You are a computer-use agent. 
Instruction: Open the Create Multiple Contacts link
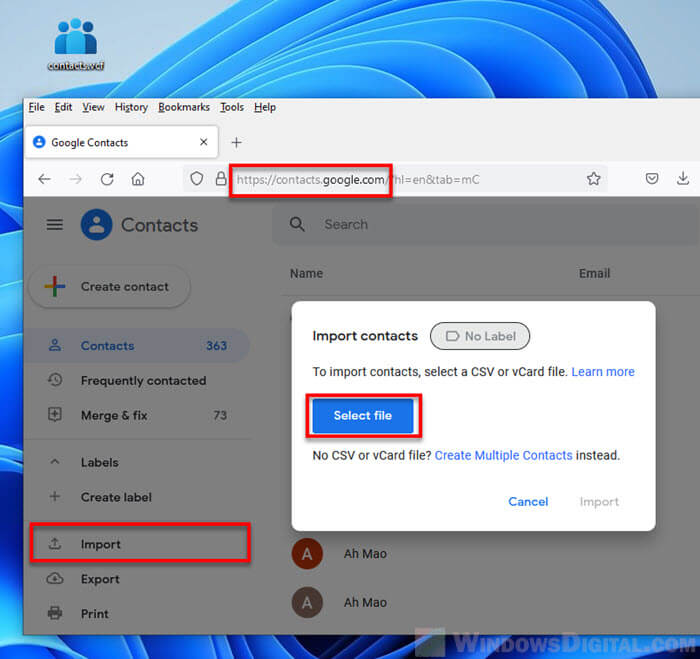[504, 455]
